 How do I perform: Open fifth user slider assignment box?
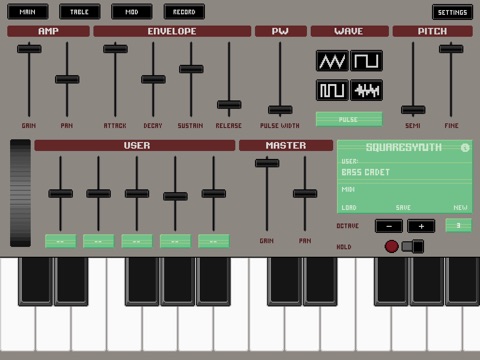(214, 241)
